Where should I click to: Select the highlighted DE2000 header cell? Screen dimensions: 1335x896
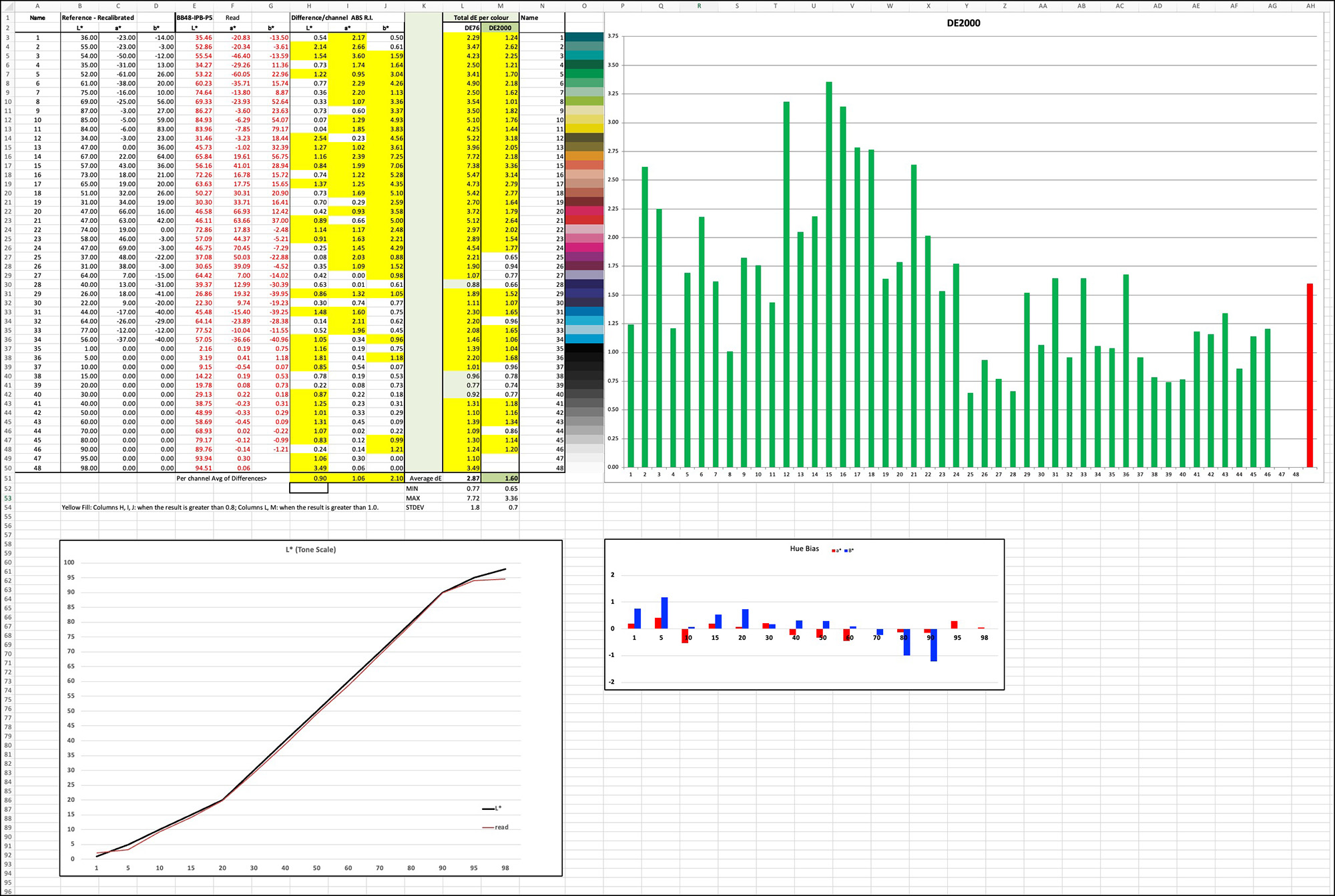tap(499, 27)
